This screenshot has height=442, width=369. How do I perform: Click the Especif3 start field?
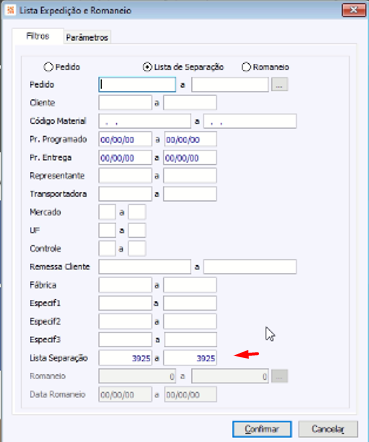[125, 340]
